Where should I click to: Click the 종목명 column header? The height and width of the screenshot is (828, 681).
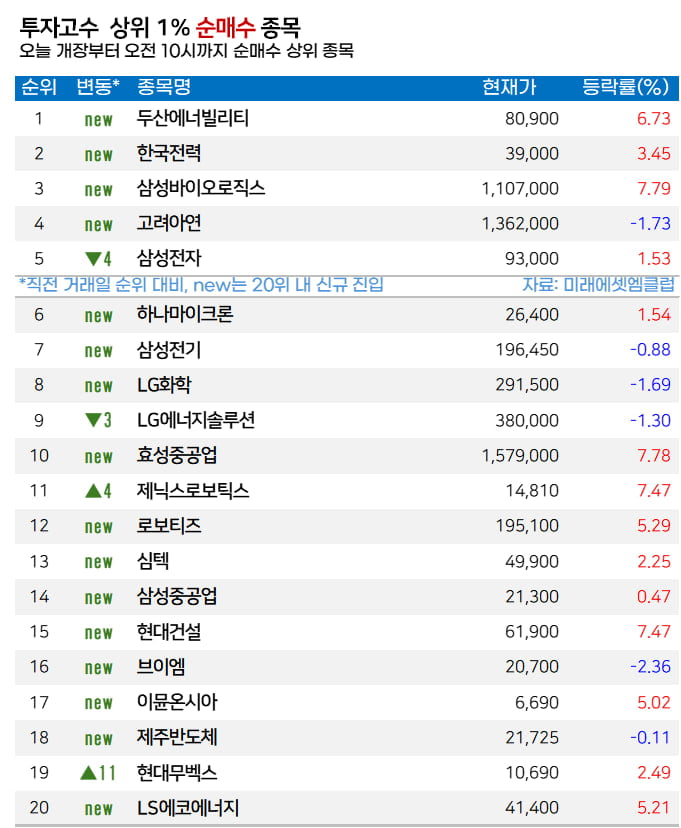[x=164, y=87]
